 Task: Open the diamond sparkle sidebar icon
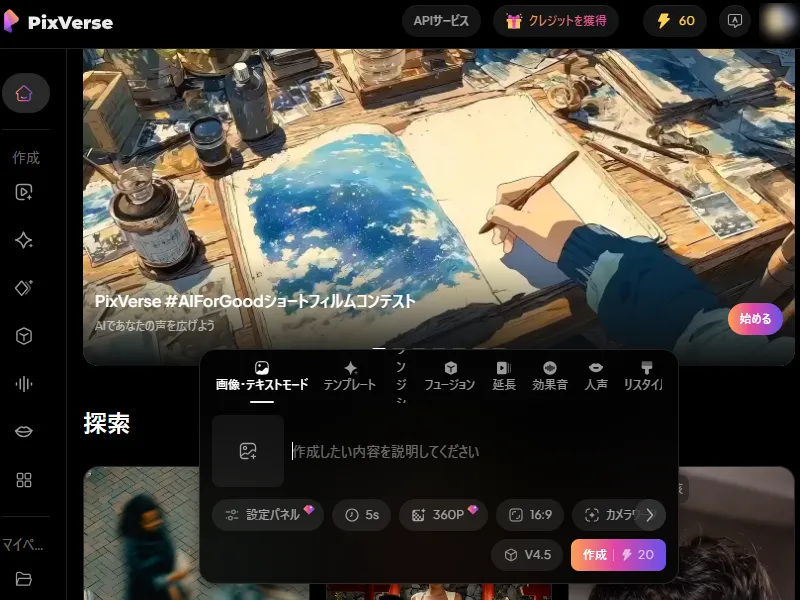24,288
